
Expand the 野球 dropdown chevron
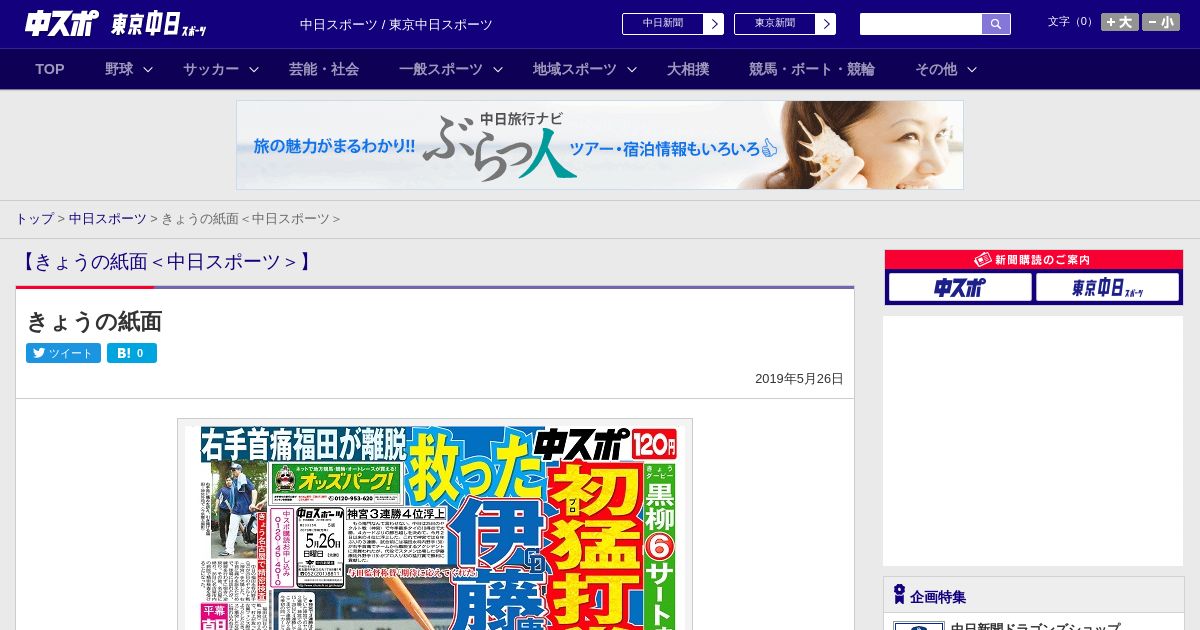click(x=148, y=69)
